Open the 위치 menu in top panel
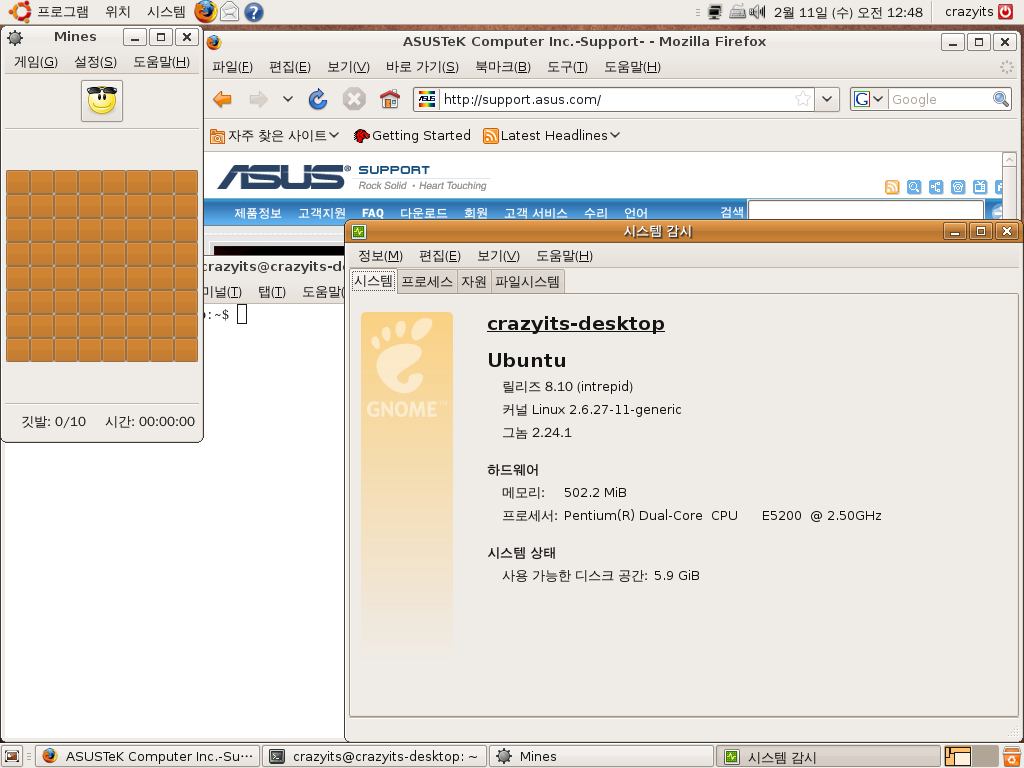This screenshot has width=1024, height=768. point(118,12)
